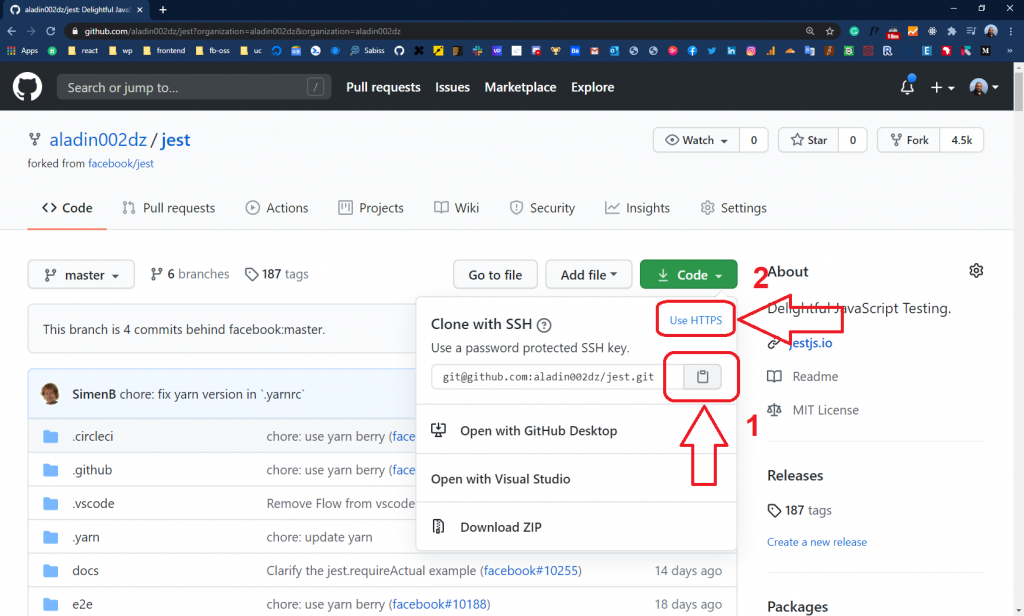Click the Download ZIP archive icon

tap(438, 526)
